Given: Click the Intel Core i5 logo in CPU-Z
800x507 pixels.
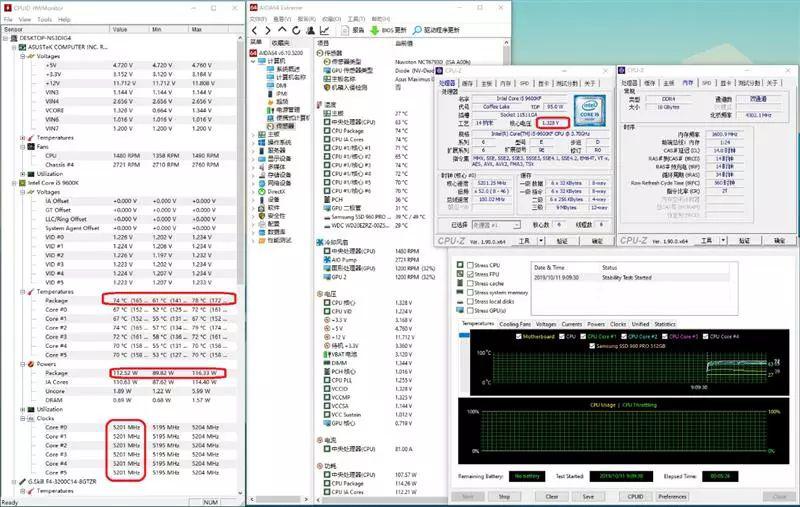Looking at the screenshot, I should point(589,110).
